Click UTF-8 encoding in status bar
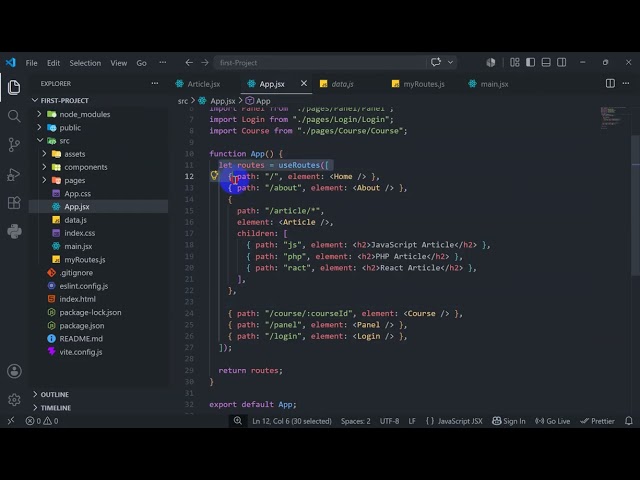This screenshot has height=480, width=640. click(389, 421)
